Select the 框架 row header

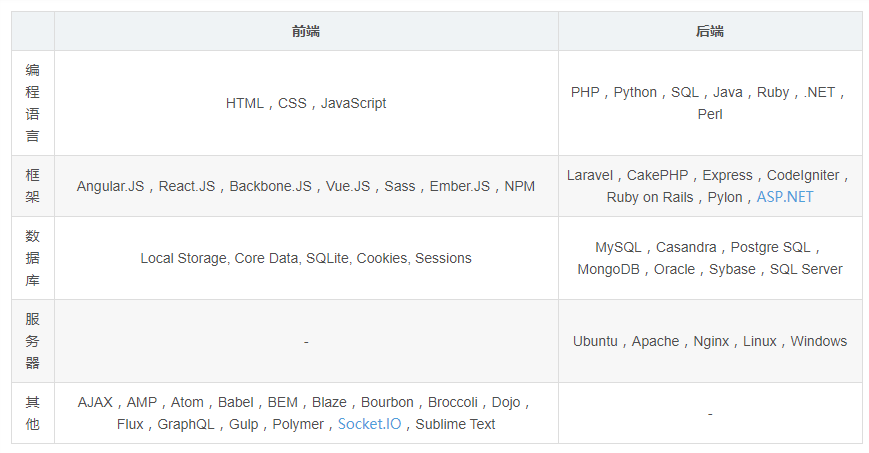[x=33, y=186]
